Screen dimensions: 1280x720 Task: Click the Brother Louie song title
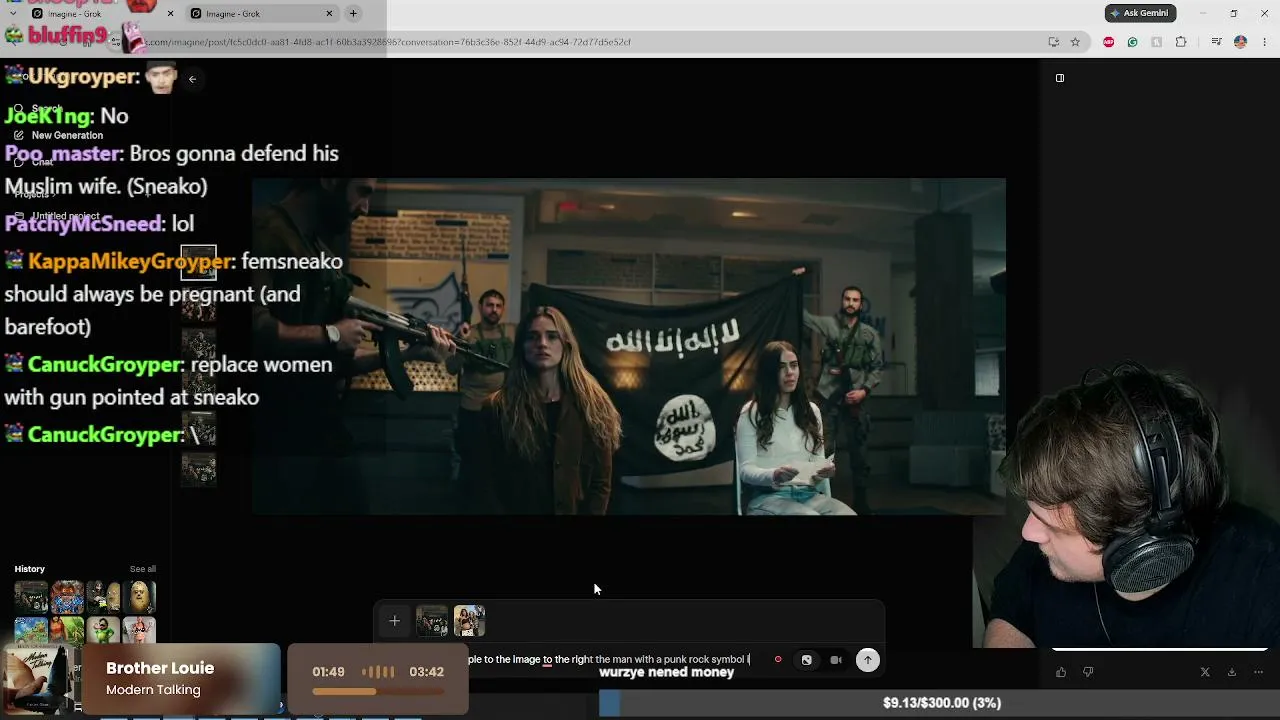[x=160, y=668]
